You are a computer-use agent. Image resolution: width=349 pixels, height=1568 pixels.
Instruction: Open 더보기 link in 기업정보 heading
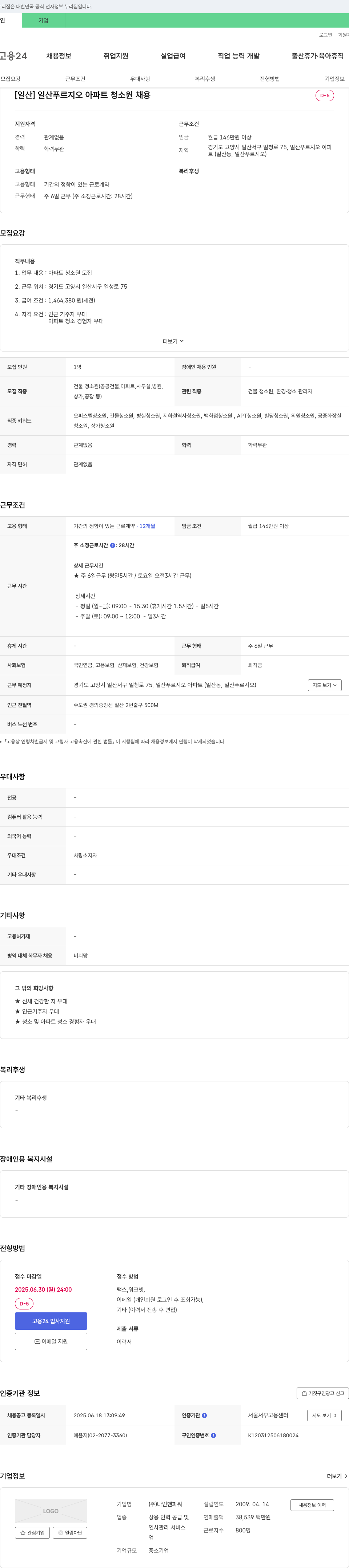(x=337, y=1476)
